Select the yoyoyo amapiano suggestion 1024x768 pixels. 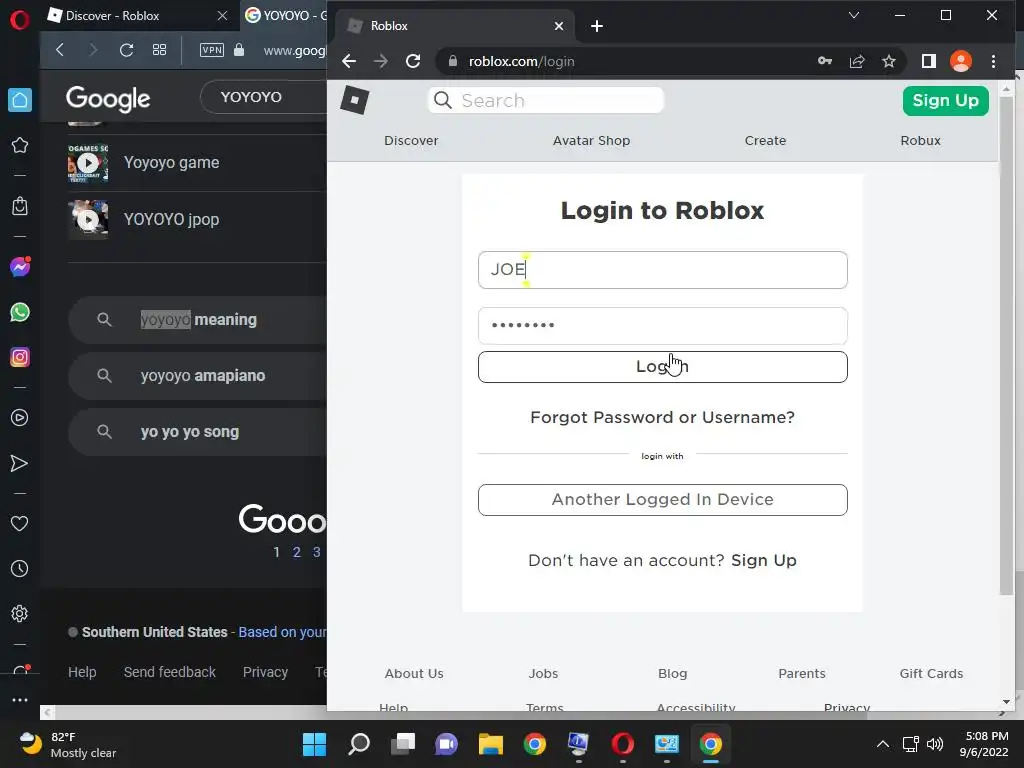coord(199,376)
